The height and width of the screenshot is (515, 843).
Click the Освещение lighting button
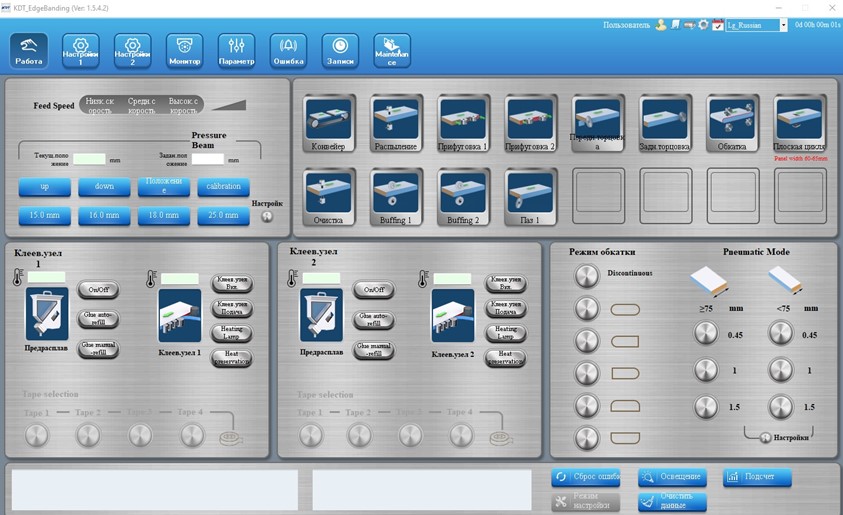[672, 477]
